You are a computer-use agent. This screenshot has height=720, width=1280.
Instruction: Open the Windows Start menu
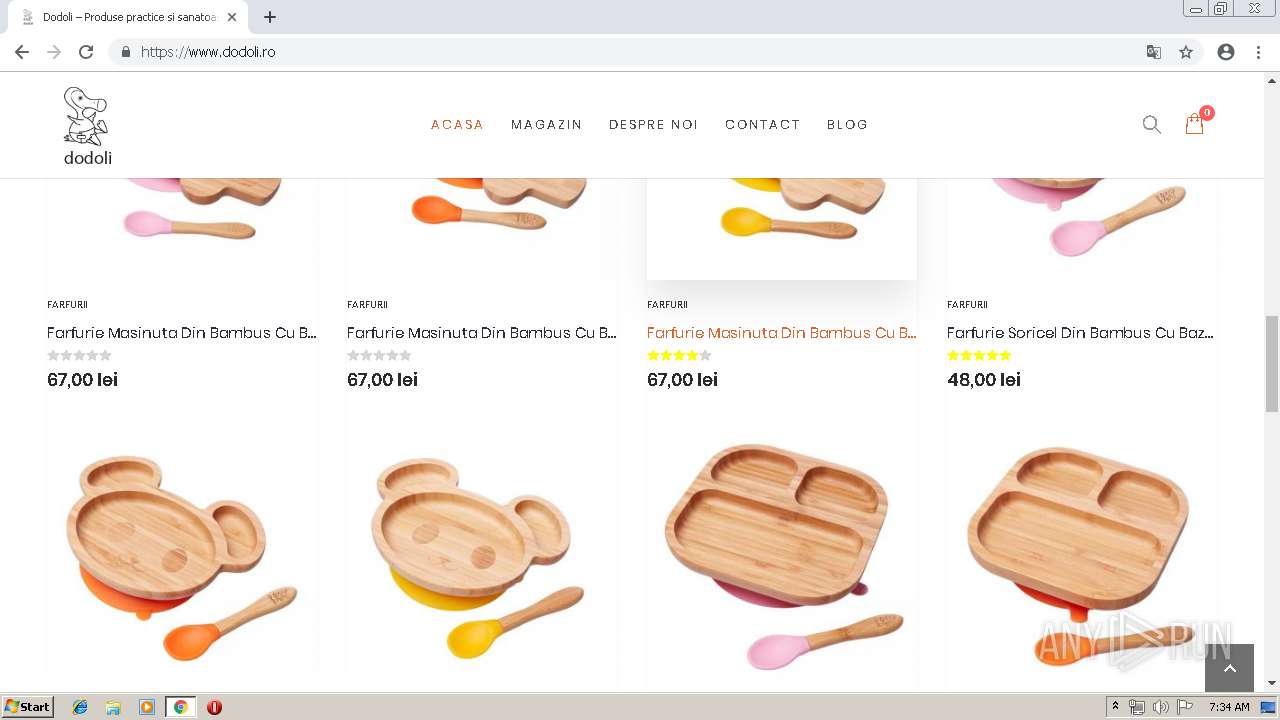pyautogui.click(x=28, y=707)
